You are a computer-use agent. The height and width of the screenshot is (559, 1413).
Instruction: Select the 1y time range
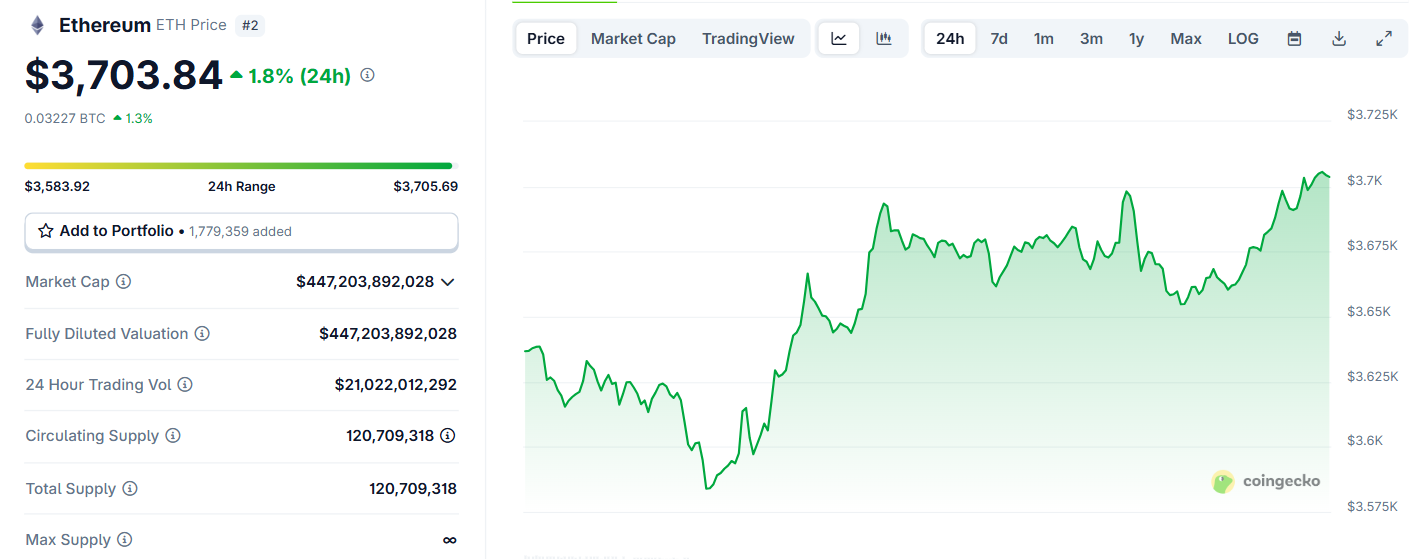pos(1137,39)
